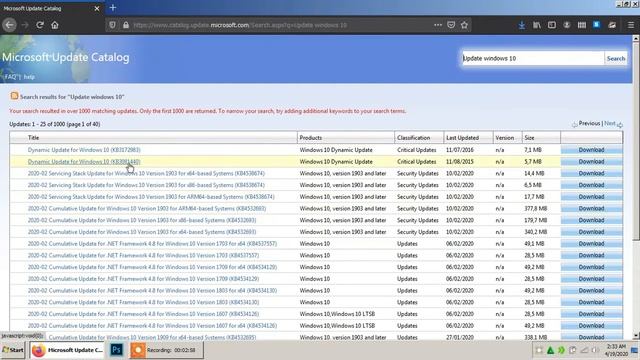This screenshot has width=640, height=360.
Task: Open Photoshop from the taskbar
Action: [x=116, y=350]
